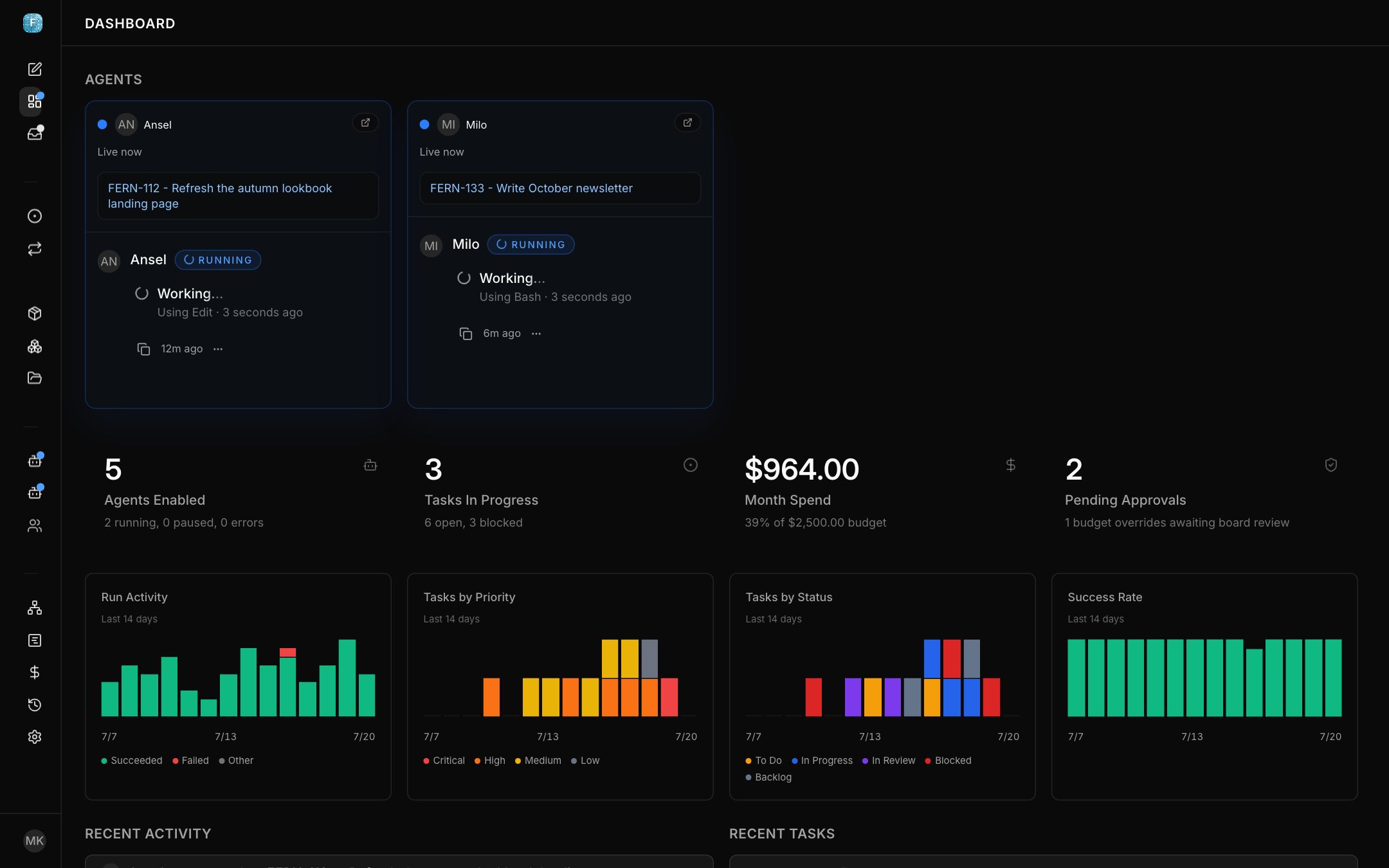Open the routines loop icon in sidebar
1389x868 pixels.
[x=35, y=249]
